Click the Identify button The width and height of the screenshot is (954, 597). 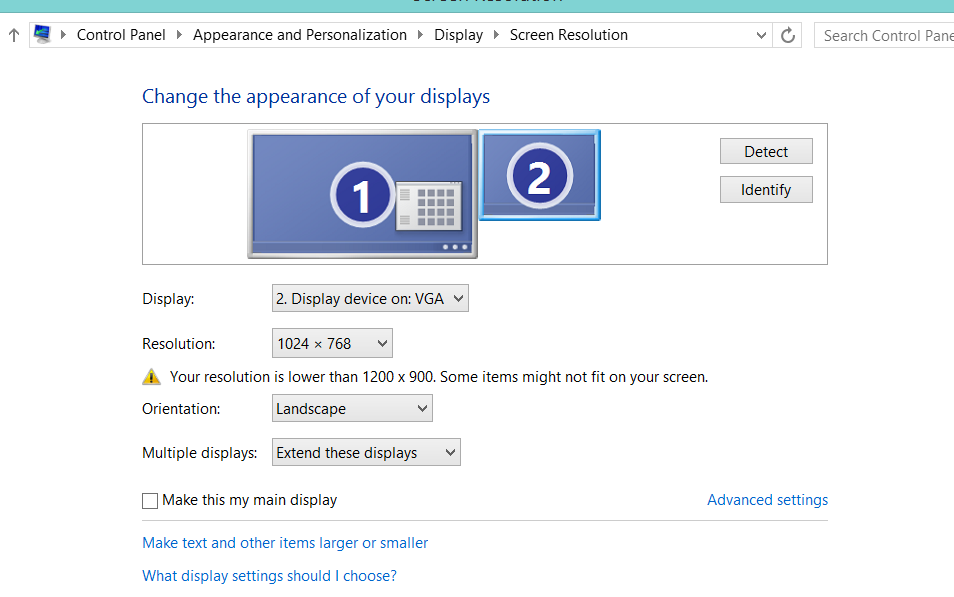[x=766, y=190]
